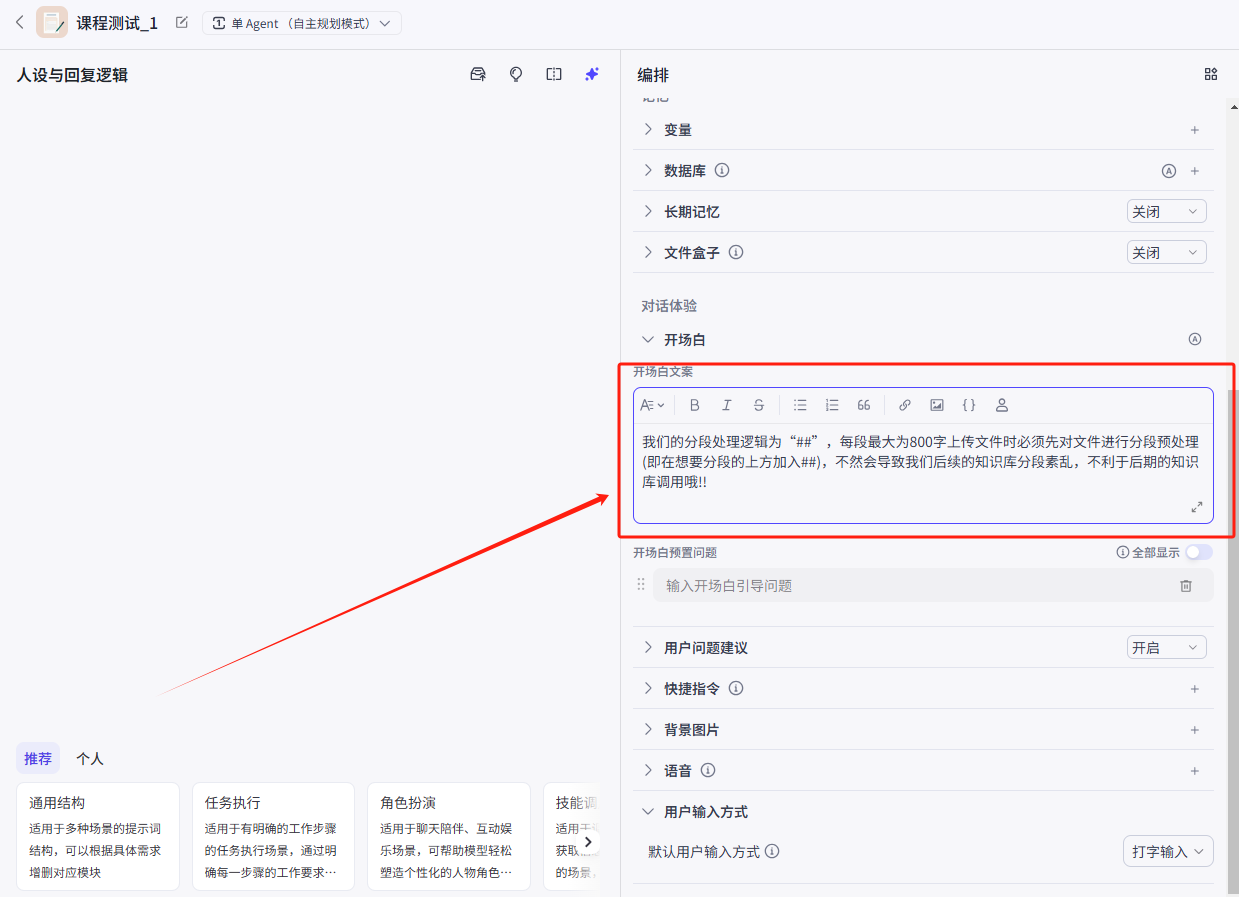Switch to the 个人 tab
The width and height of the screenshot is (1239, 897).
tap(90, 759)
